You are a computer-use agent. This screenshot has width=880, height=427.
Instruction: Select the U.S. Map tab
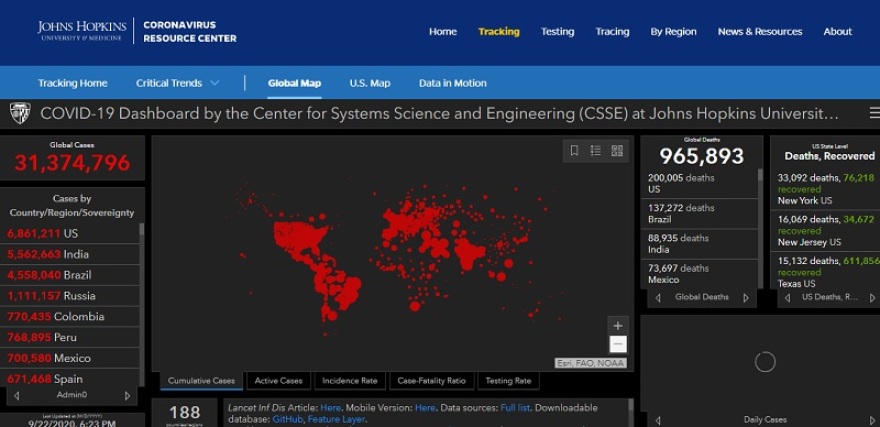pos(369,83)
